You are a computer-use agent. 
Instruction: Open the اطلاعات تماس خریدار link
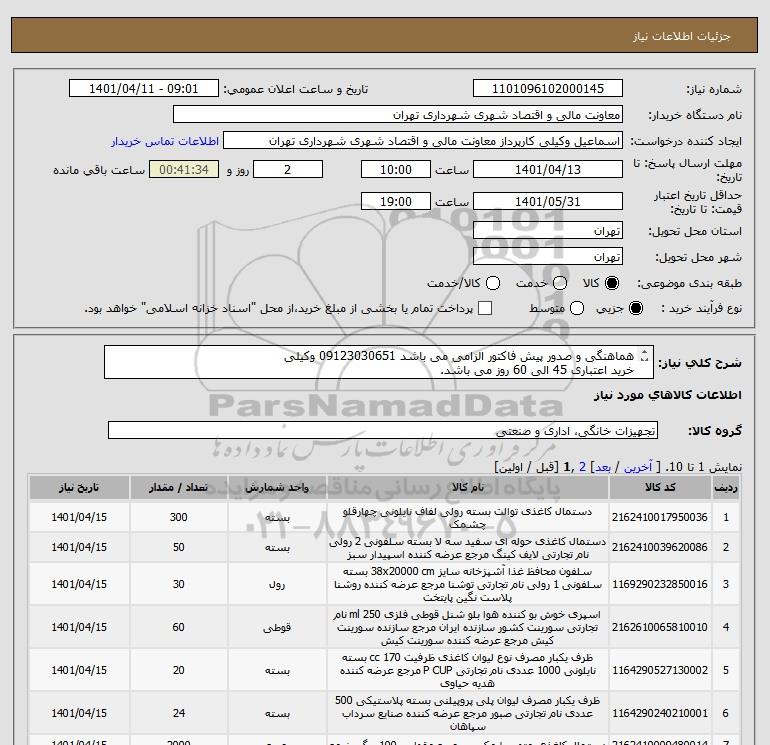point(165,141)
